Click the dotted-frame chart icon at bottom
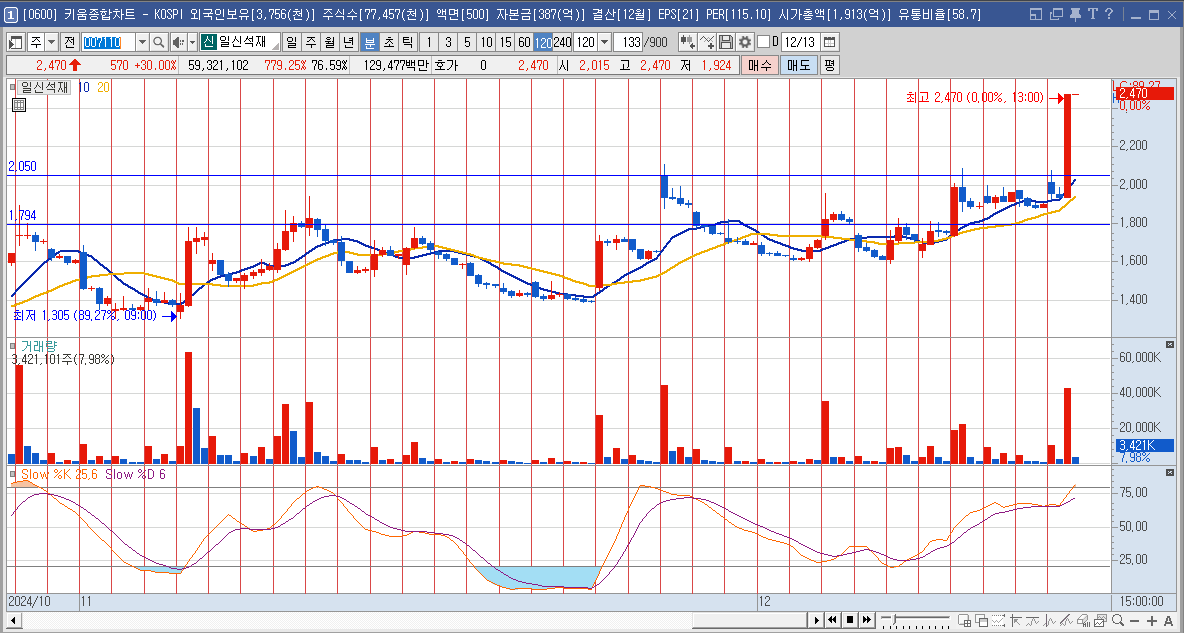 point(998,620)
